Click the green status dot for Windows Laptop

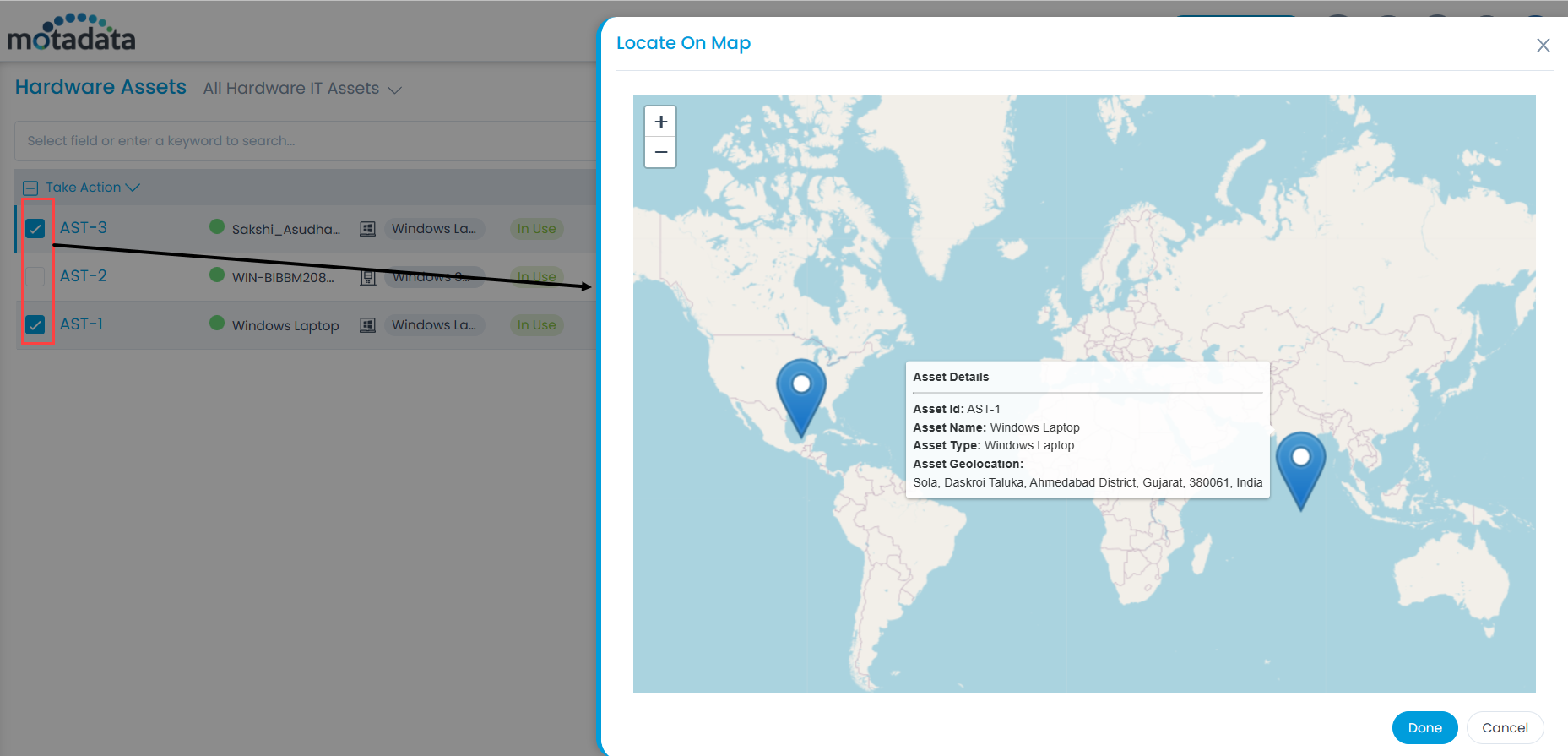[x=217, y=323]
